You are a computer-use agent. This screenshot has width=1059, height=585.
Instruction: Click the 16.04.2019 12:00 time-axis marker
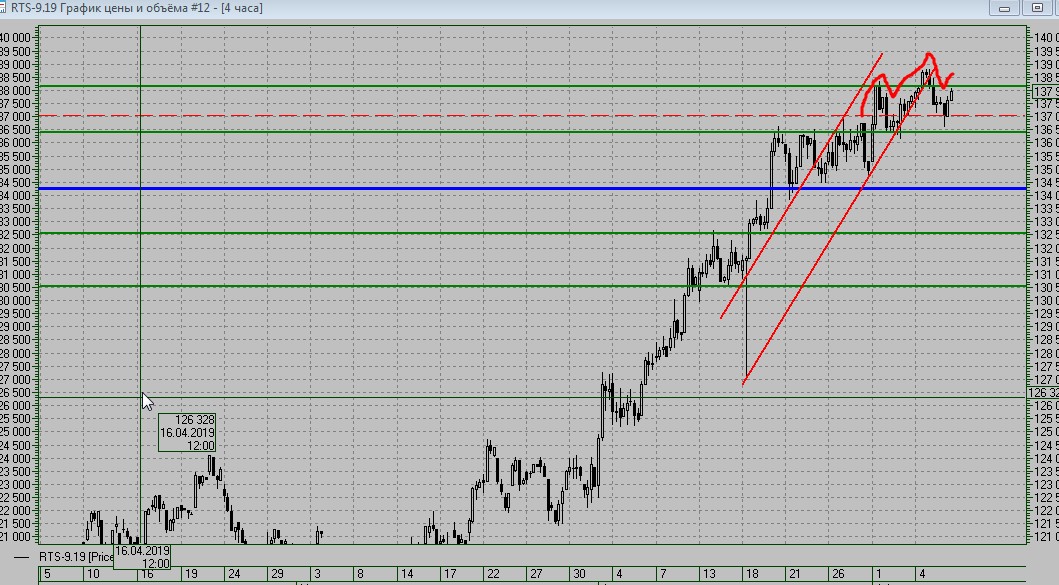pyautogui.click(x=143, y=557)
